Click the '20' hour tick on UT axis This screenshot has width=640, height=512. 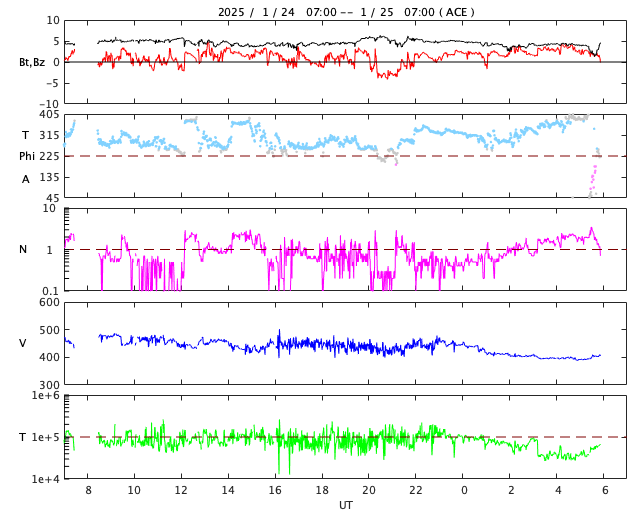[369, 490]
